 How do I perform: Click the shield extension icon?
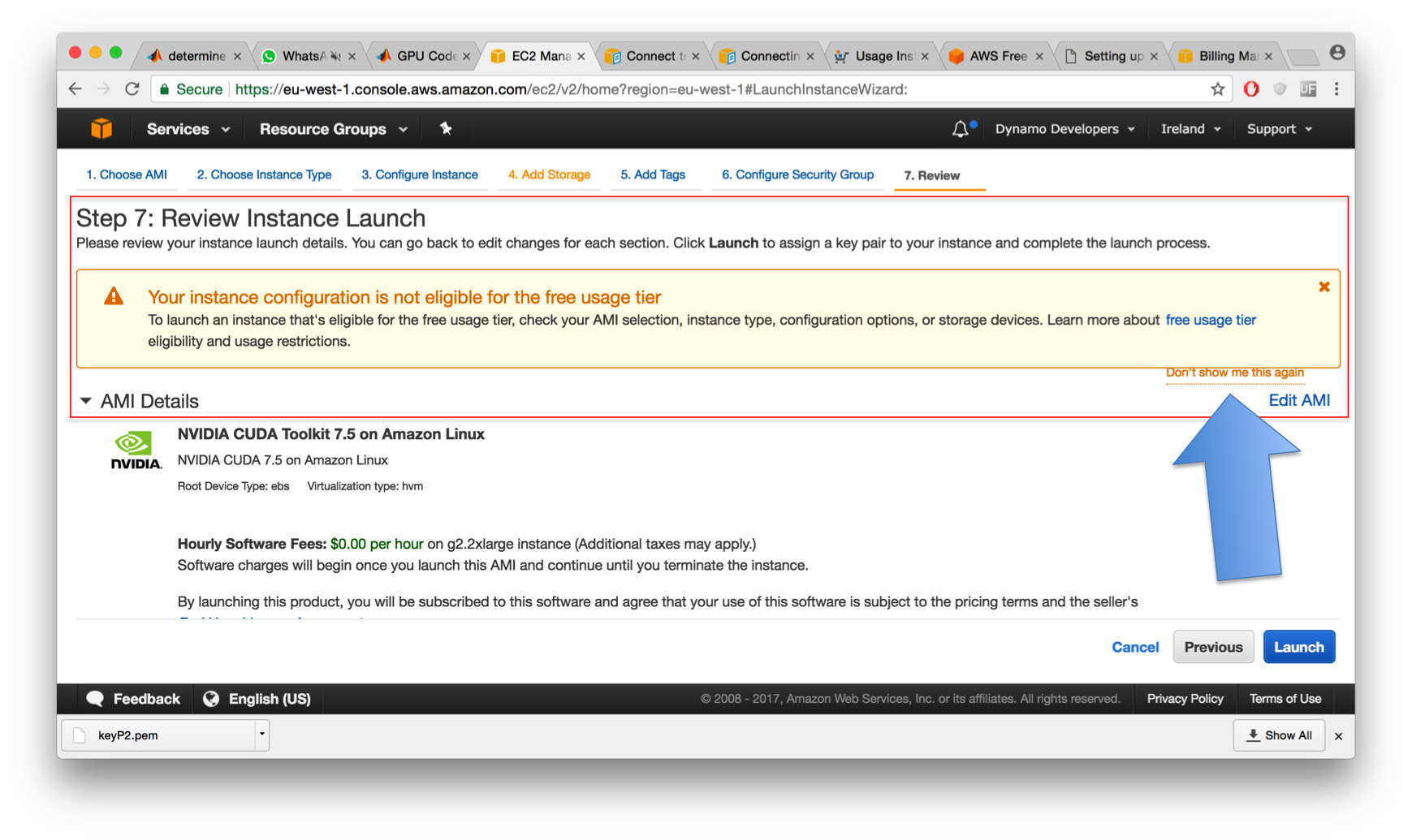click(1280, 89)
